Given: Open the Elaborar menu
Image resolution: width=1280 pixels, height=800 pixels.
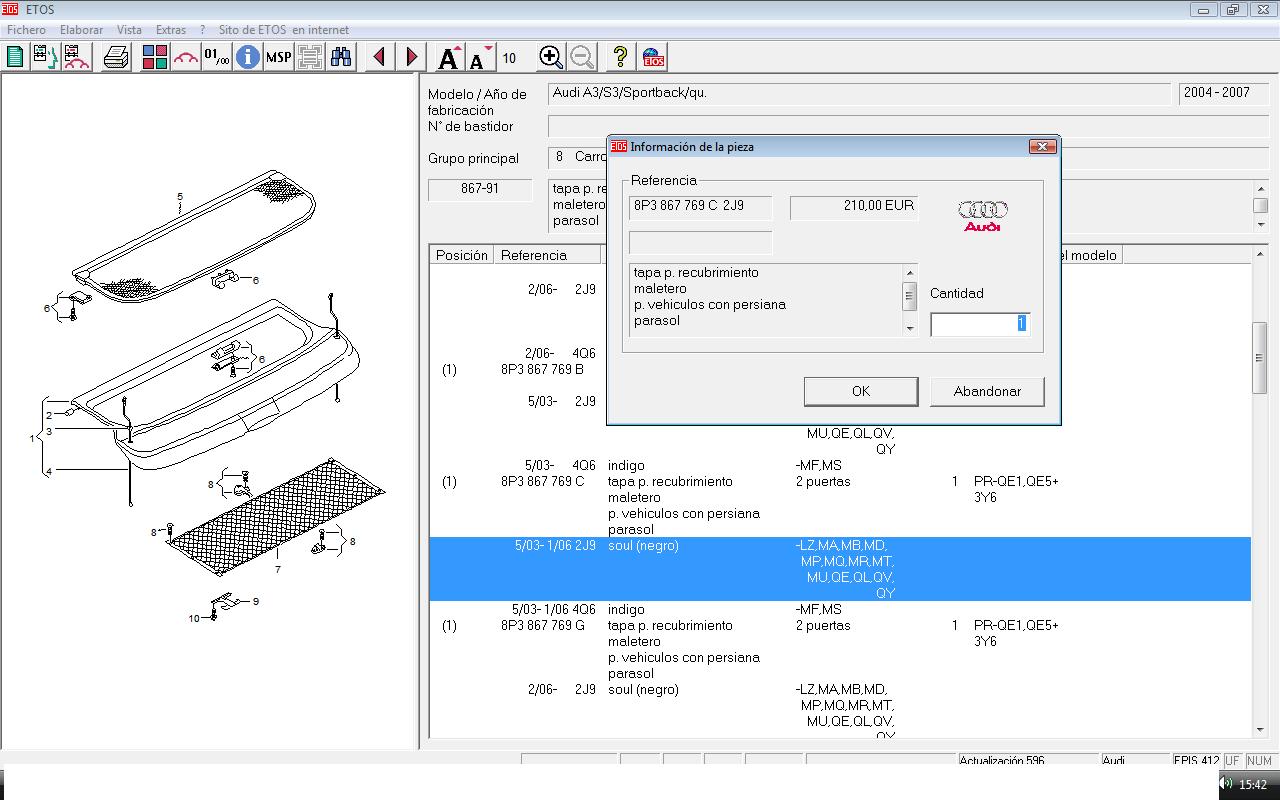Looking at the screenshot, I should (x=81, y=30).
